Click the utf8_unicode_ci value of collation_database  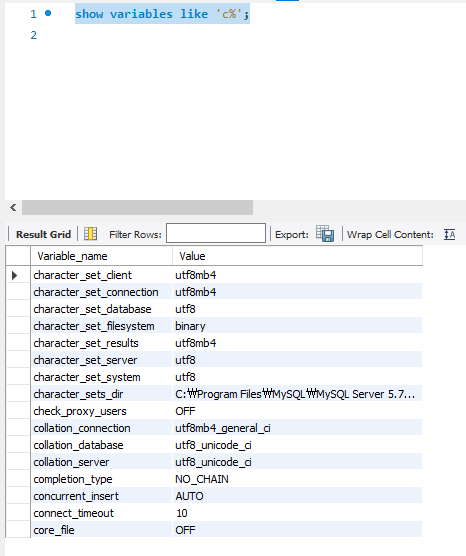pos(297,445)
